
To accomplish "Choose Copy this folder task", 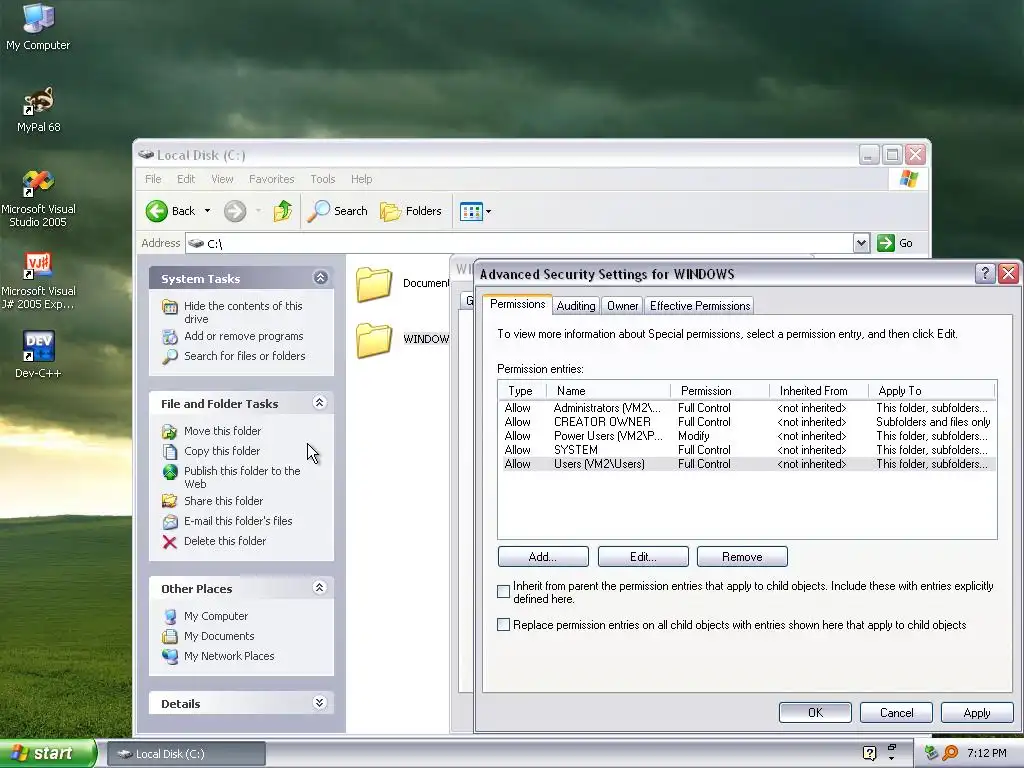I will [x=221, y=451].
